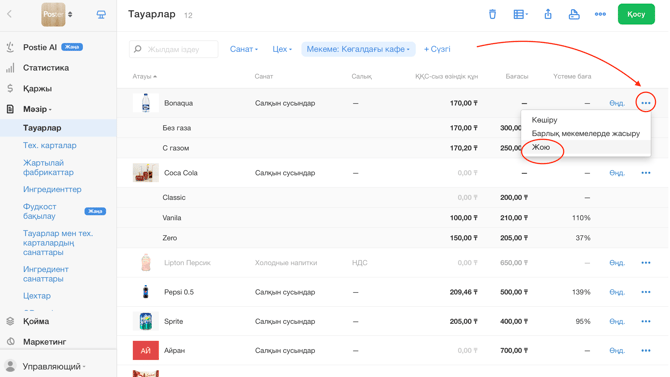The image size is (670, 377).
Task: Open the table columns settings icon
Action: (x=520, y=14)
